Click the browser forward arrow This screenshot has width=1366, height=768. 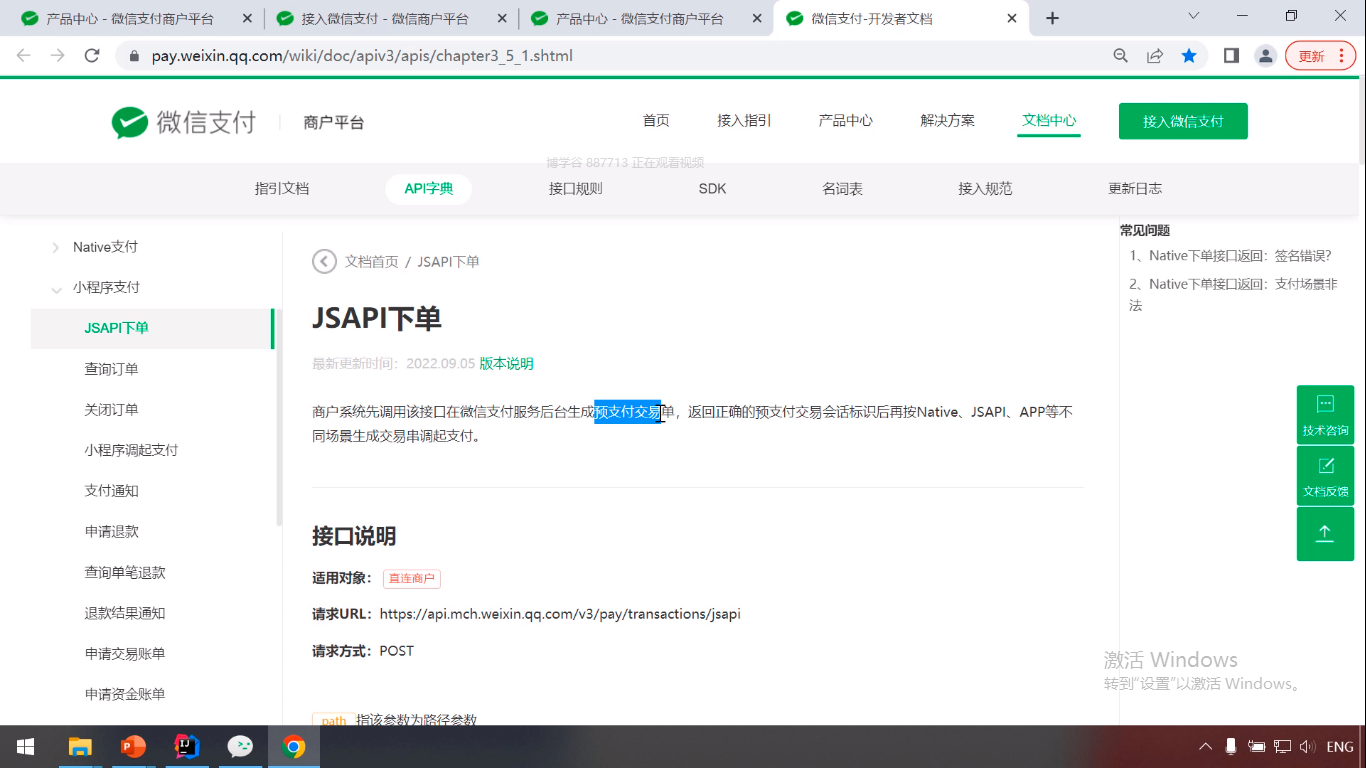click(x=58, y=56)
